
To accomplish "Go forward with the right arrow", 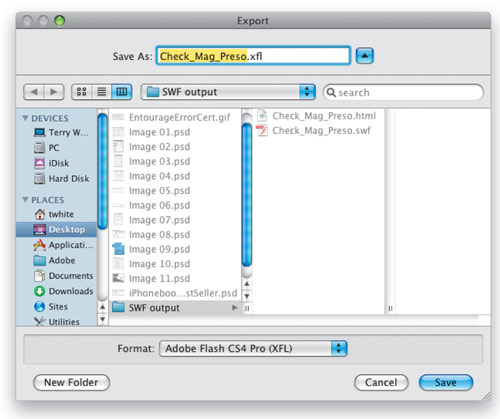I will pyautogui.click(x=54, y=92).
